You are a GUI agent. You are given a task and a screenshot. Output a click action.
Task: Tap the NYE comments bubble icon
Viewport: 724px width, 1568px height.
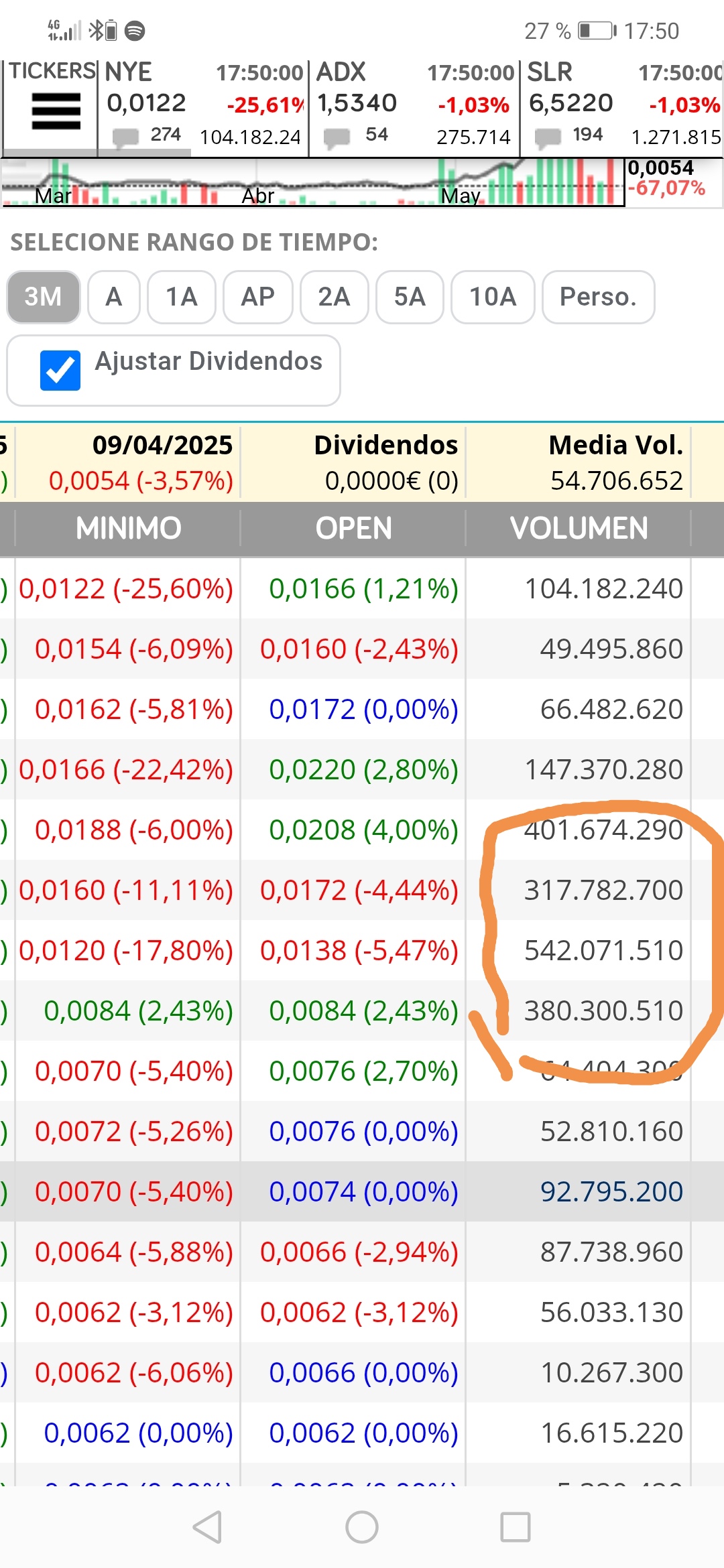click(125, 137)
